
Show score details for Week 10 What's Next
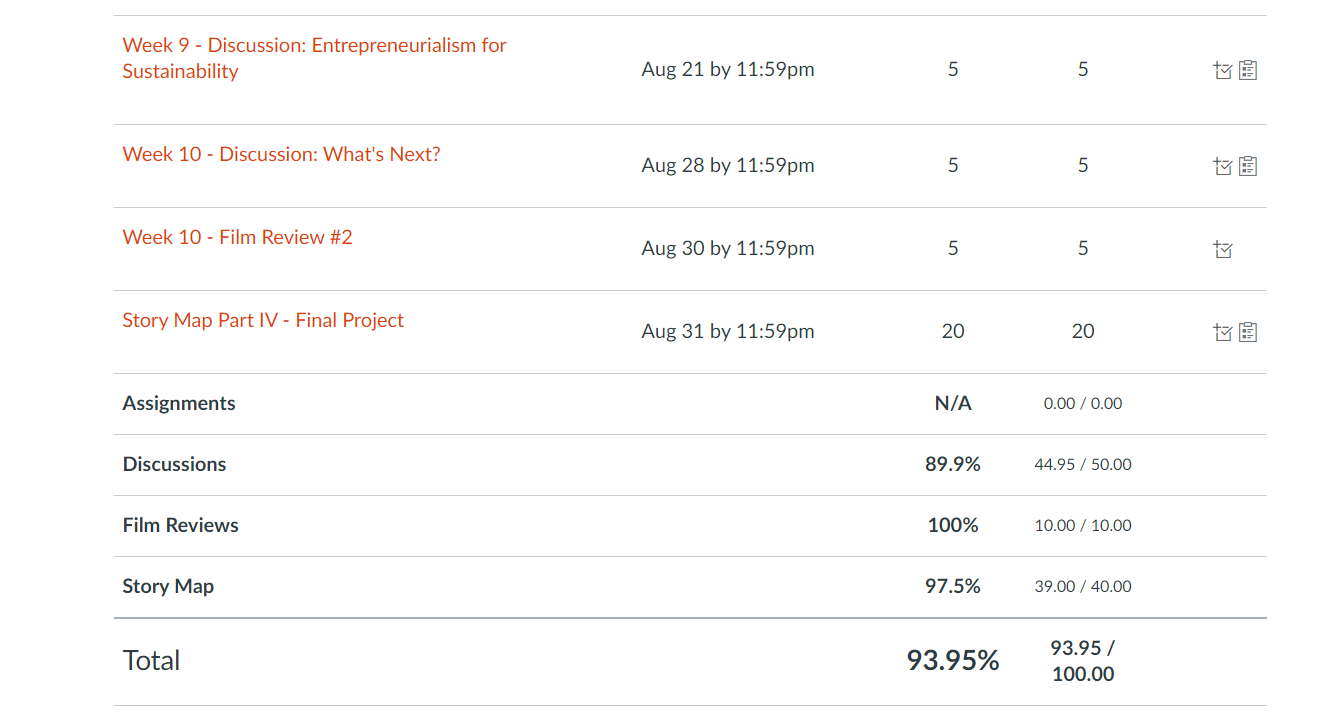click(1222, 166)
